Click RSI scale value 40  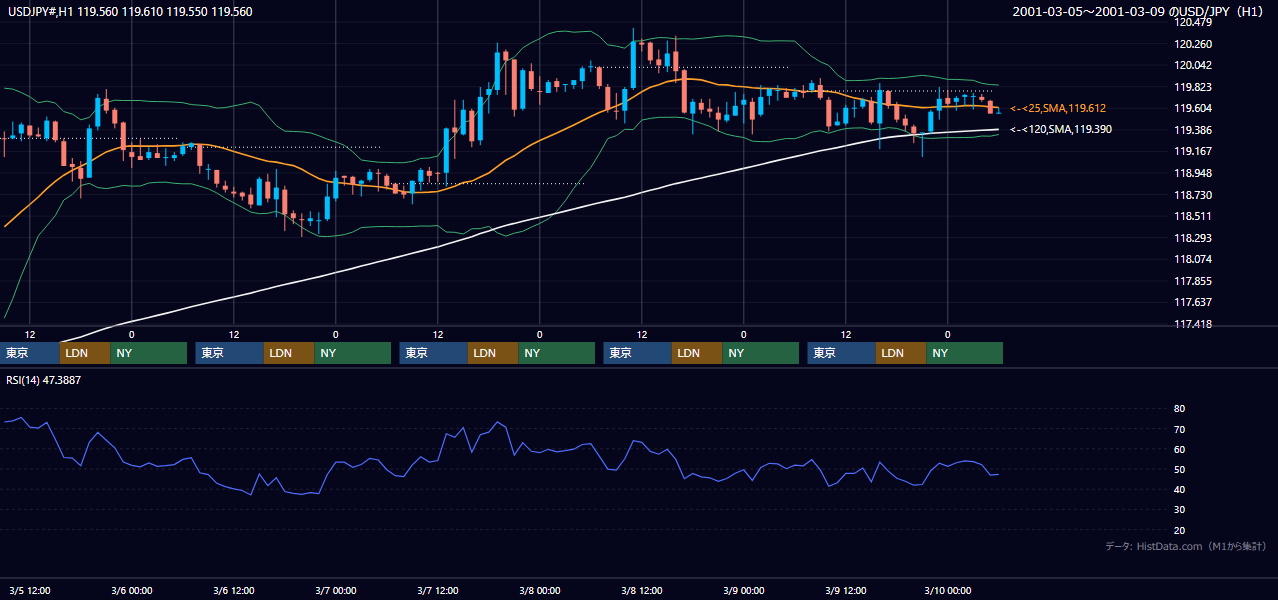click(x=1179, y=489)
